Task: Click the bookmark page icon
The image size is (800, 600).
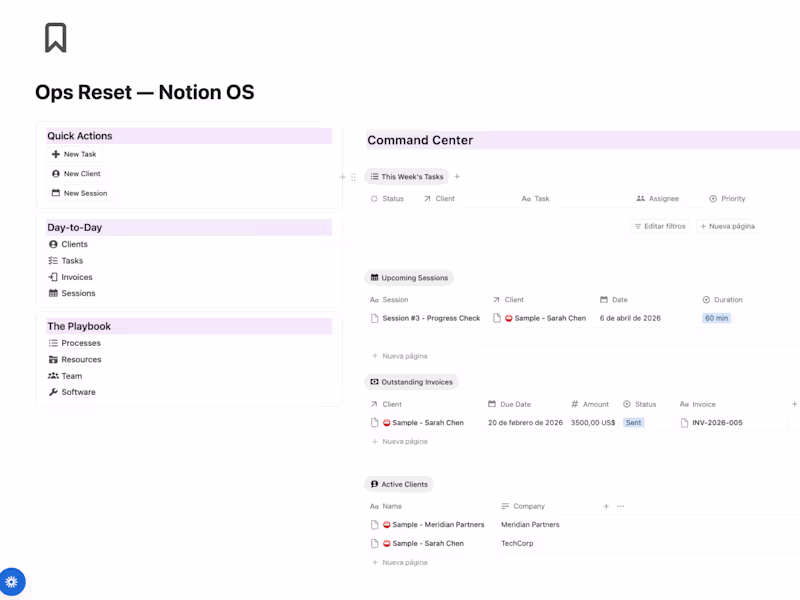Action: coord(56,38)
